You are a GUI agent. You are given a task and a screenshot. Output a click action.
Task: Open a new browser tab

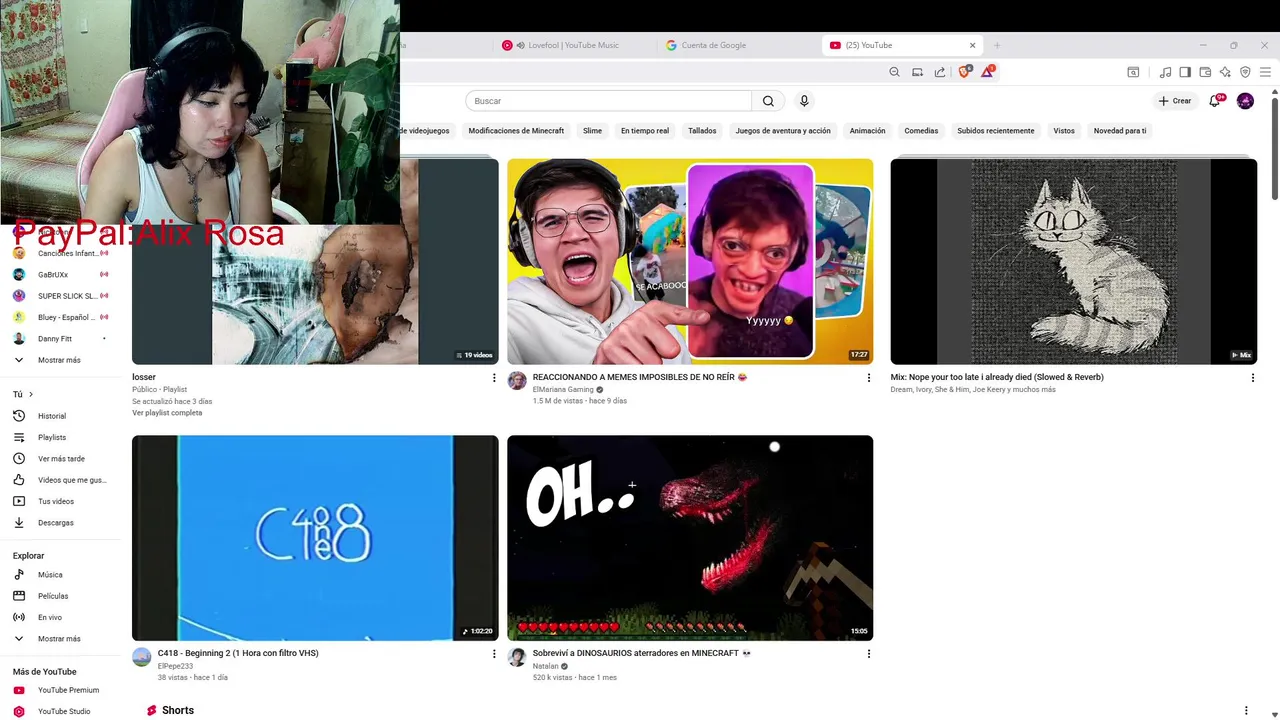(x=997, y=45)
